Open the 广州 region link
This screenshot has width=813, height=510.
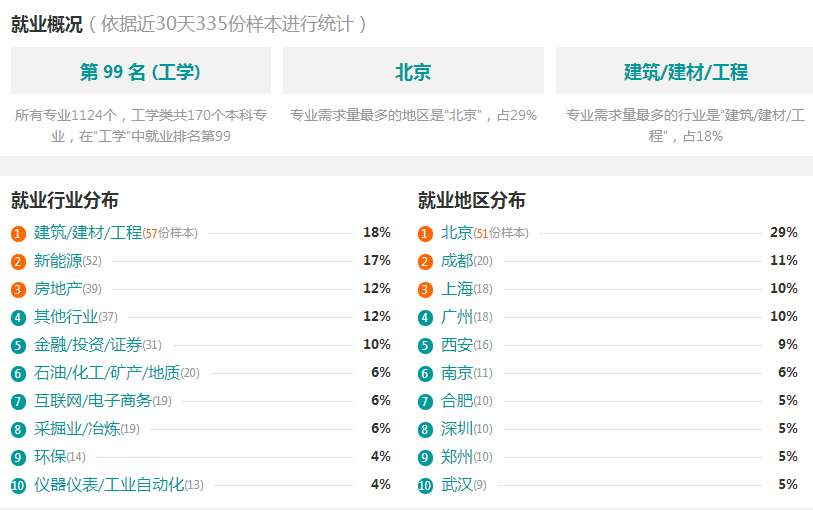pos(457,316)
